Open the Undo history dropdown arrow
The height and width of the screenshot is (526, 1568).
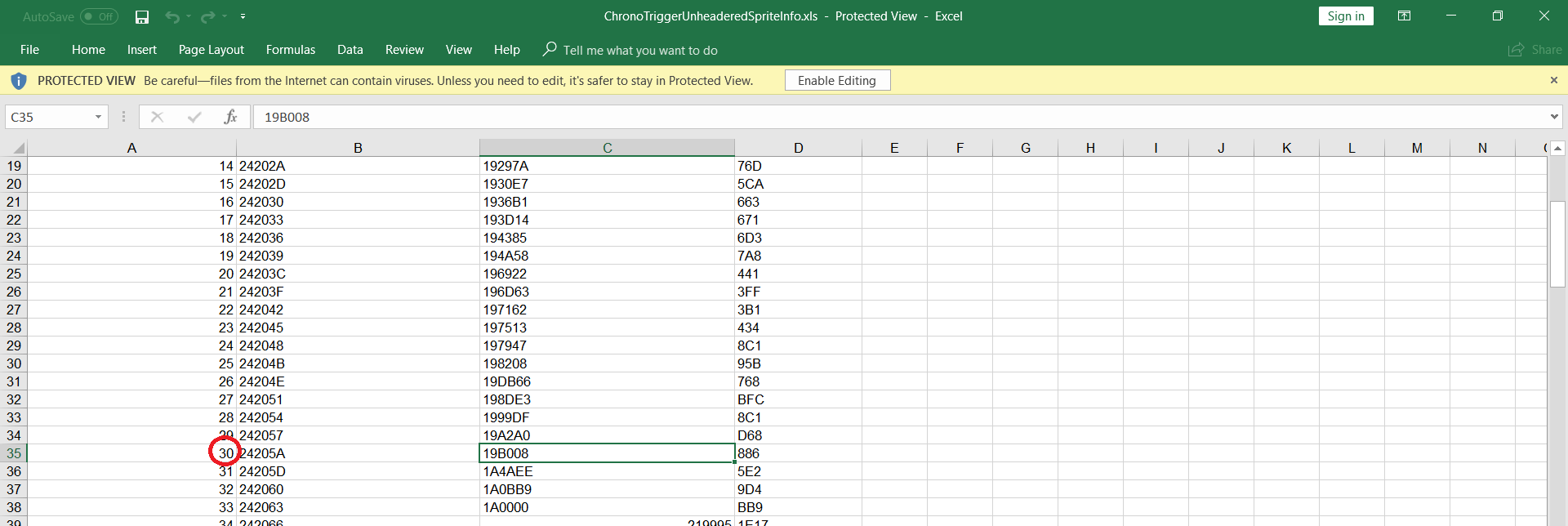189,16
